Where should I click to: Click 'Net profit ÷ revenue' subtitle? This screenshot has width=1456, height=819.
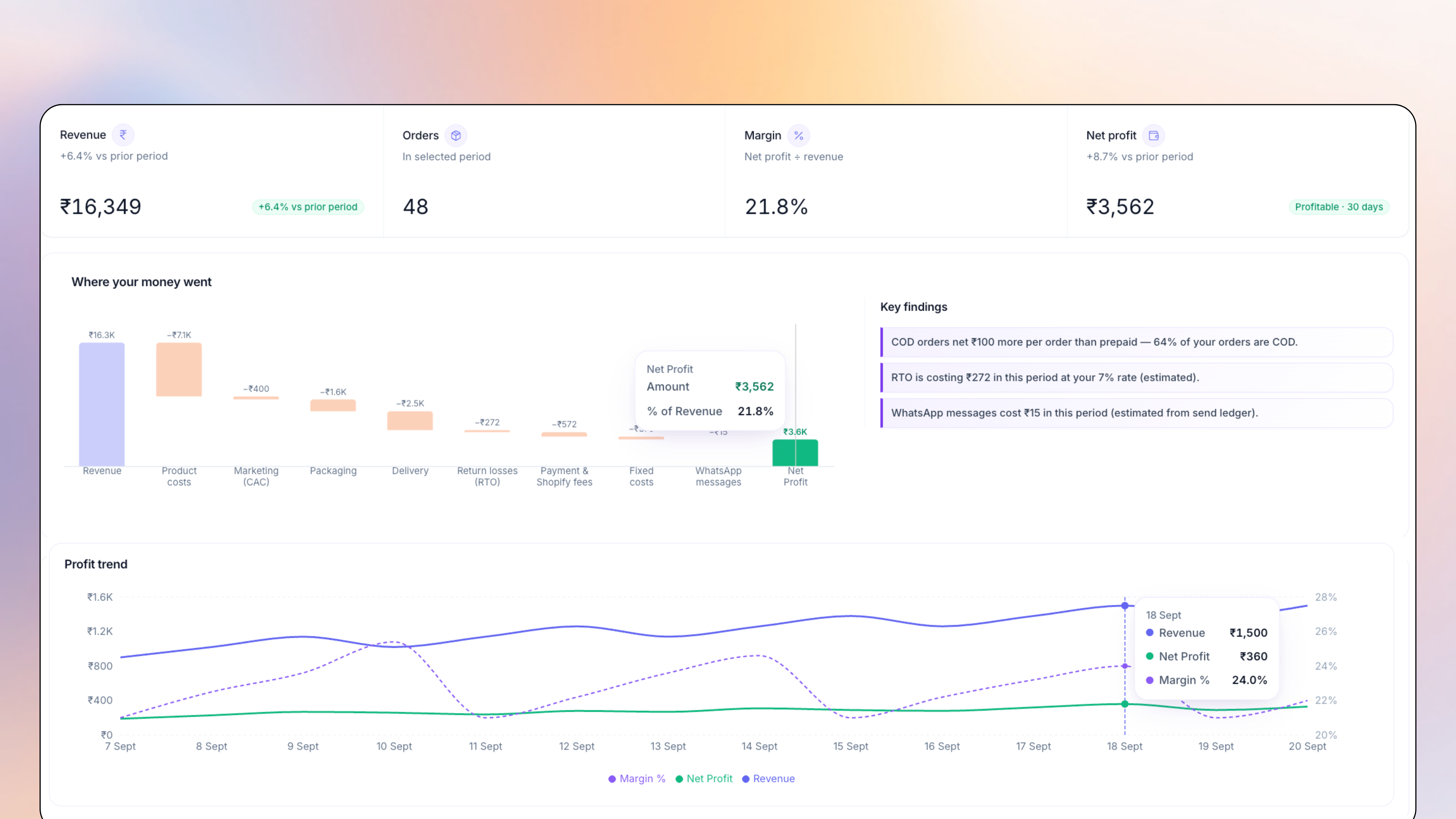pyautogui.click(x=794, y=157)
